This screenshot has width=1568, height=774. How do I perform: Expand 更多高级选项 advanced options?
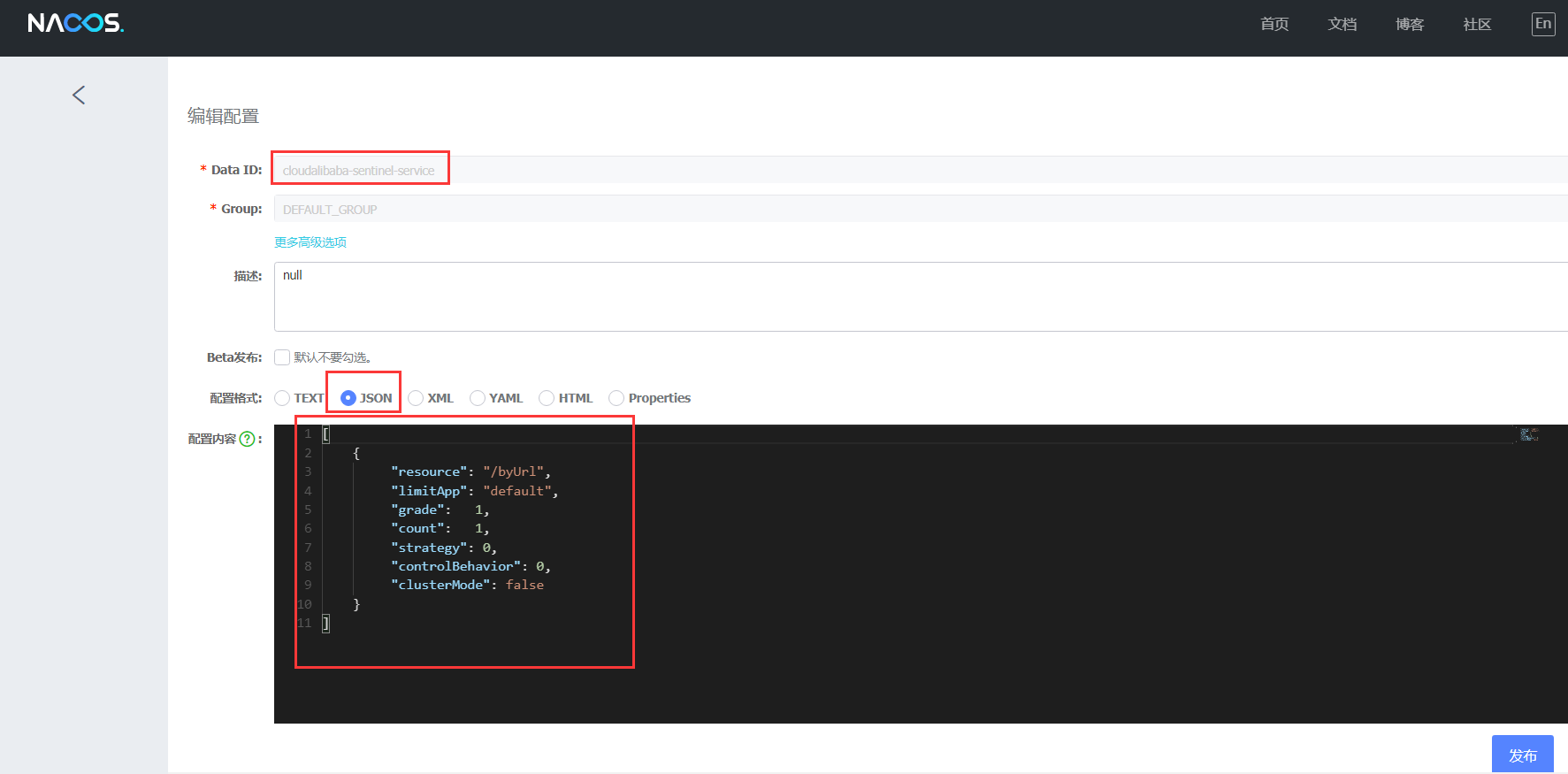point(310,242)
